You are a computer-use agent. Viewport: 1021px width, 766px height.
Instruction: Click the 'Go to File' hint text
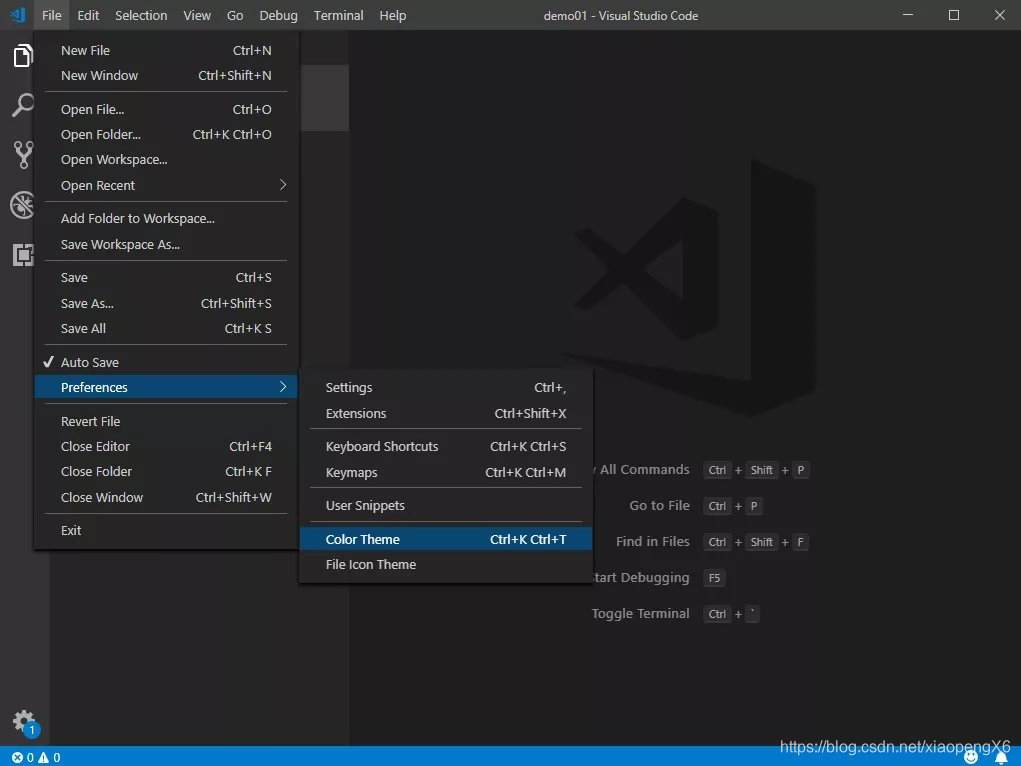point(659,505)
